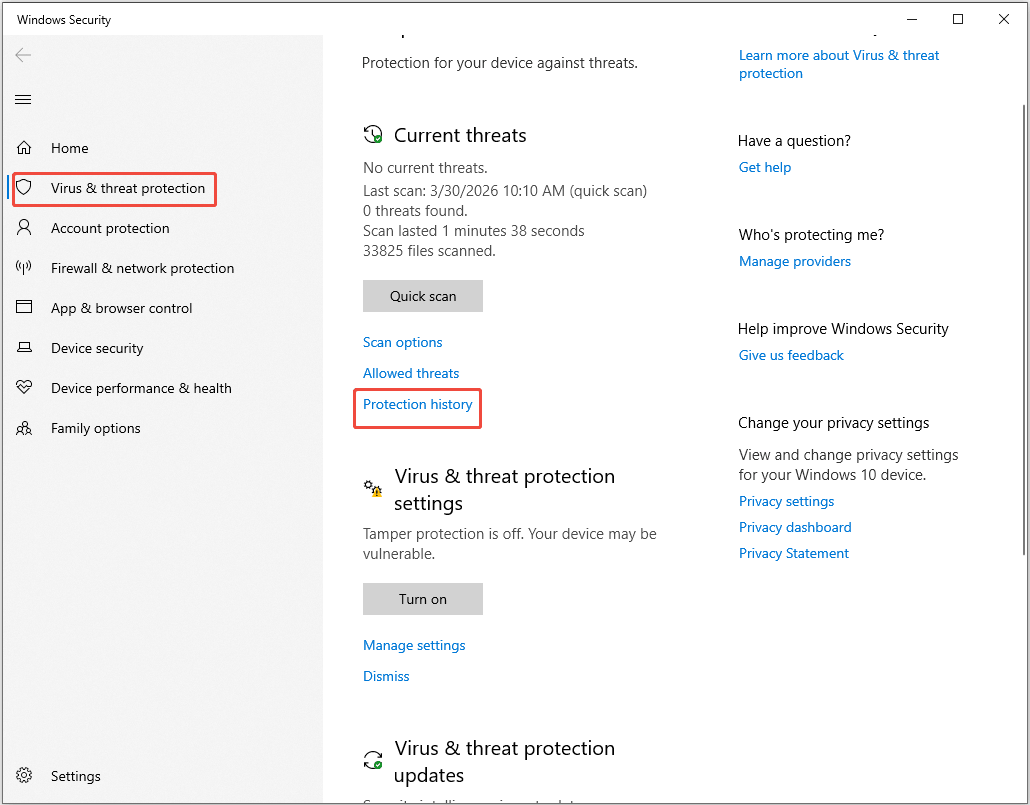Image resolution: width=1030 pixels, height=805 pixels.
Task: Click the Current threats heading
Action: click(x=460, y=135)
